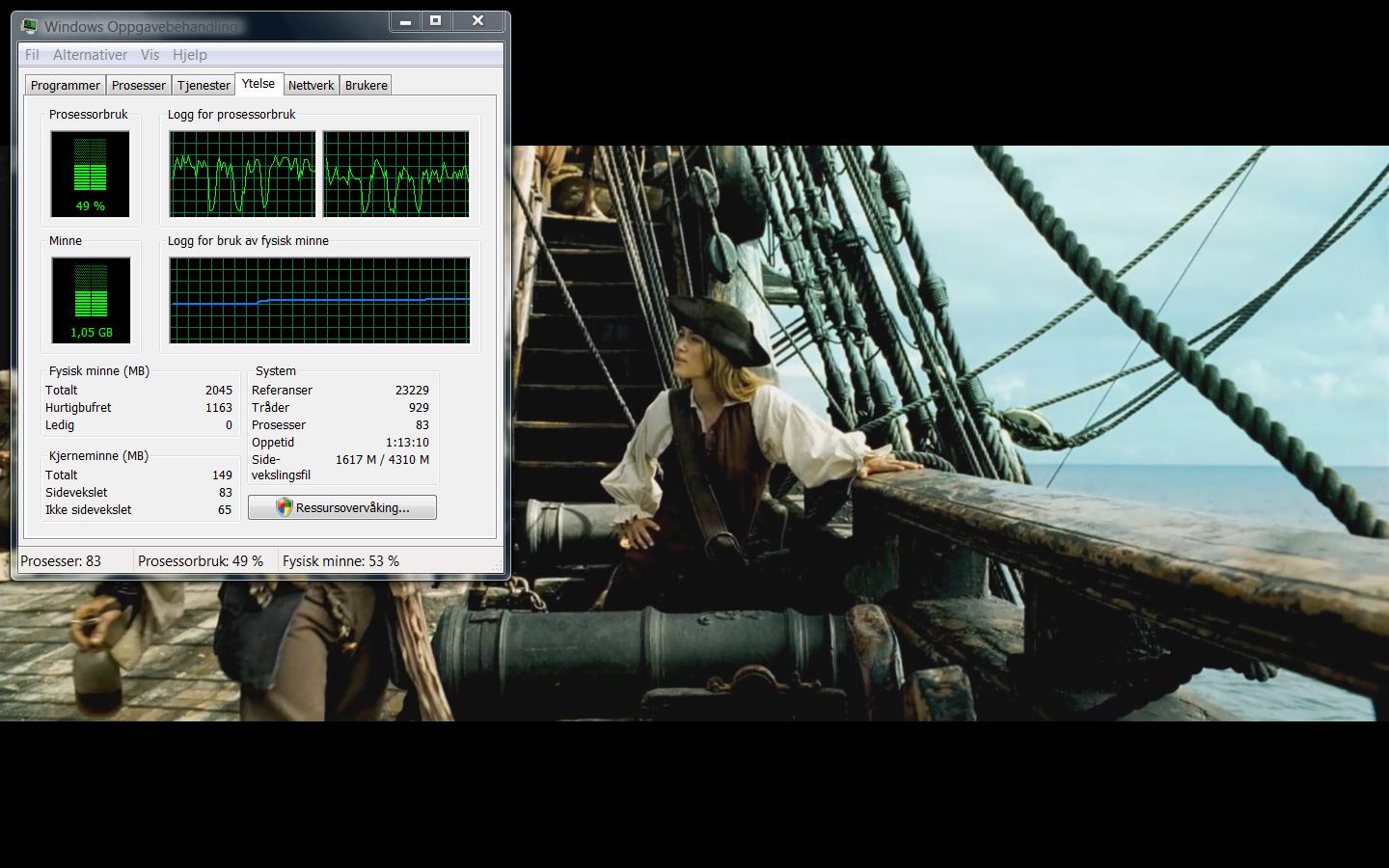Click the Hurtigbufret value 1163
This screenshot has width=1389, height=868.
pos(219,408)
